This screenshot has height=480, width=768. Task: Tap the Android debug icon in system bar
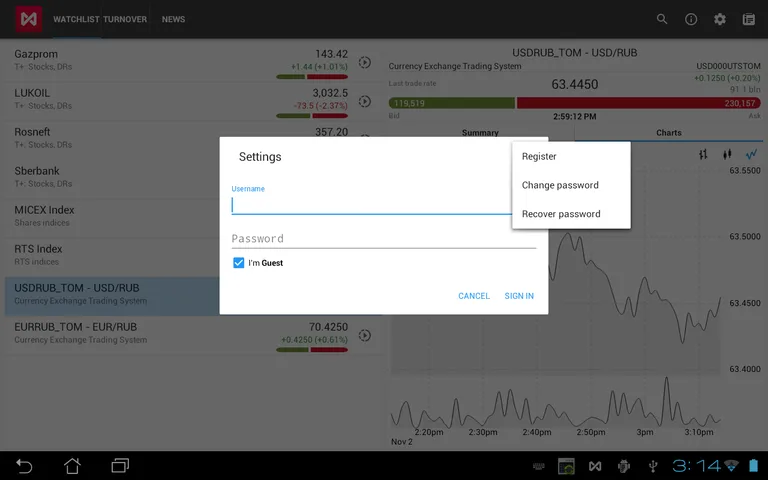pos(624,466)
